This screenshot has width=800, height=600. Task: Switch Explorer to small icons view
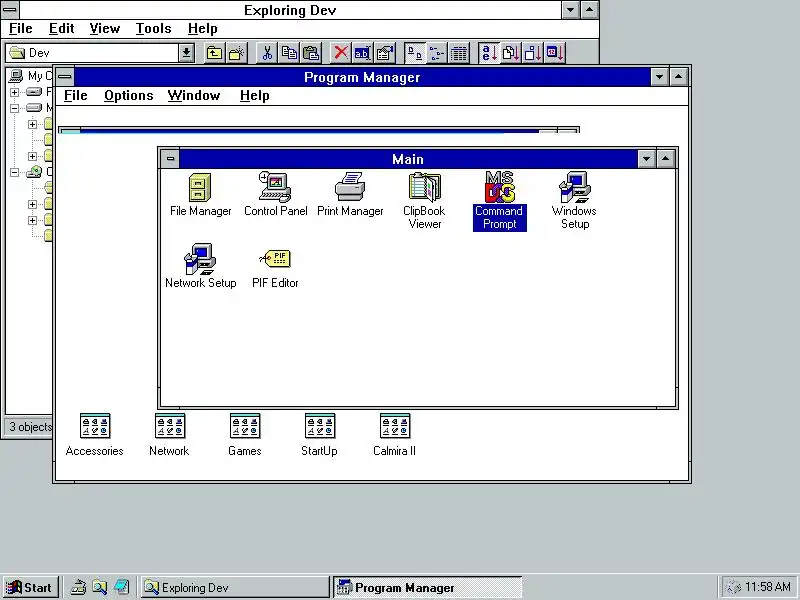pos(437,53)
